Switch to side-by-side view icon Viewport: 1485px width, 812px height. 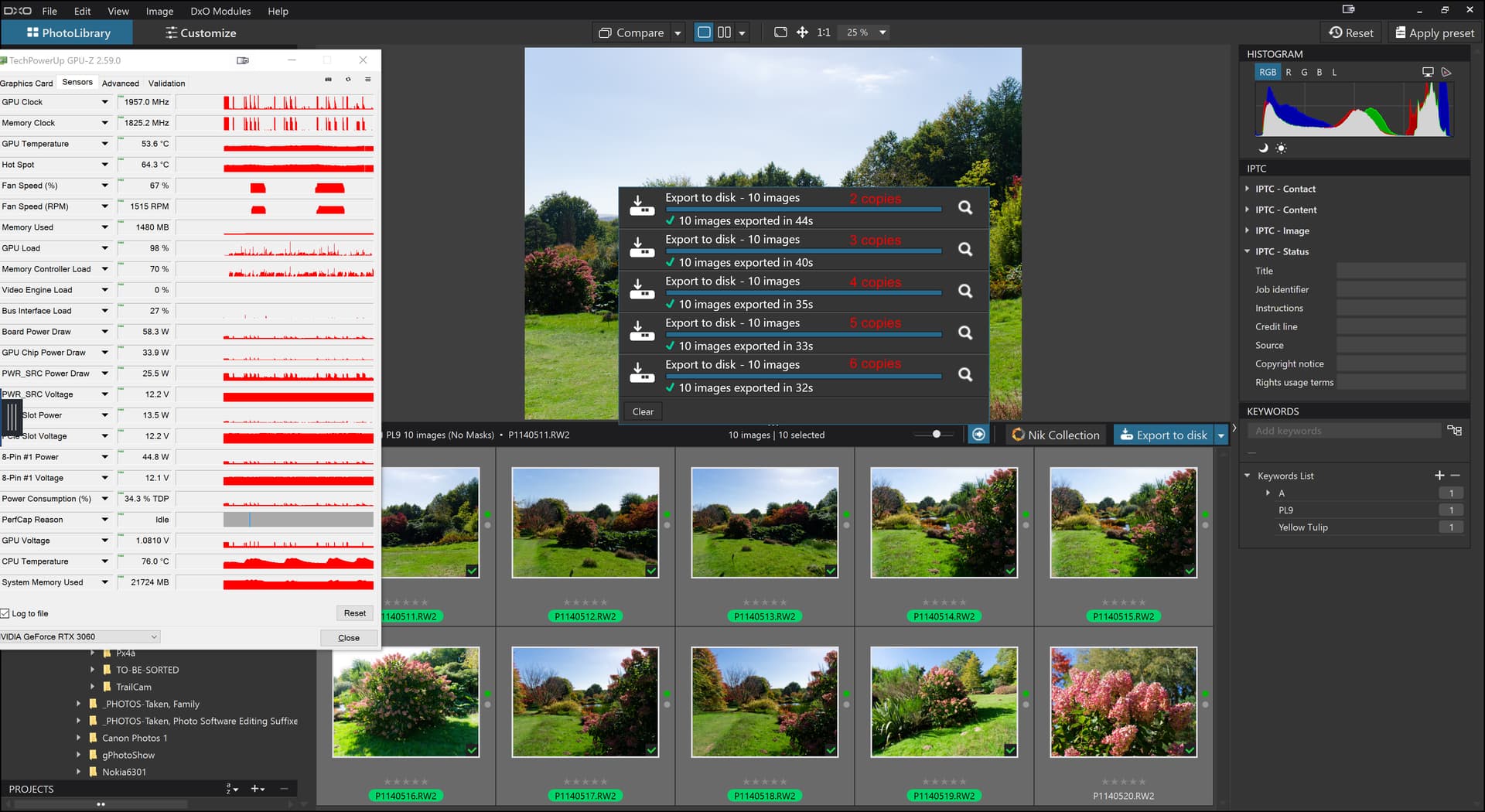tap(724, 32)
